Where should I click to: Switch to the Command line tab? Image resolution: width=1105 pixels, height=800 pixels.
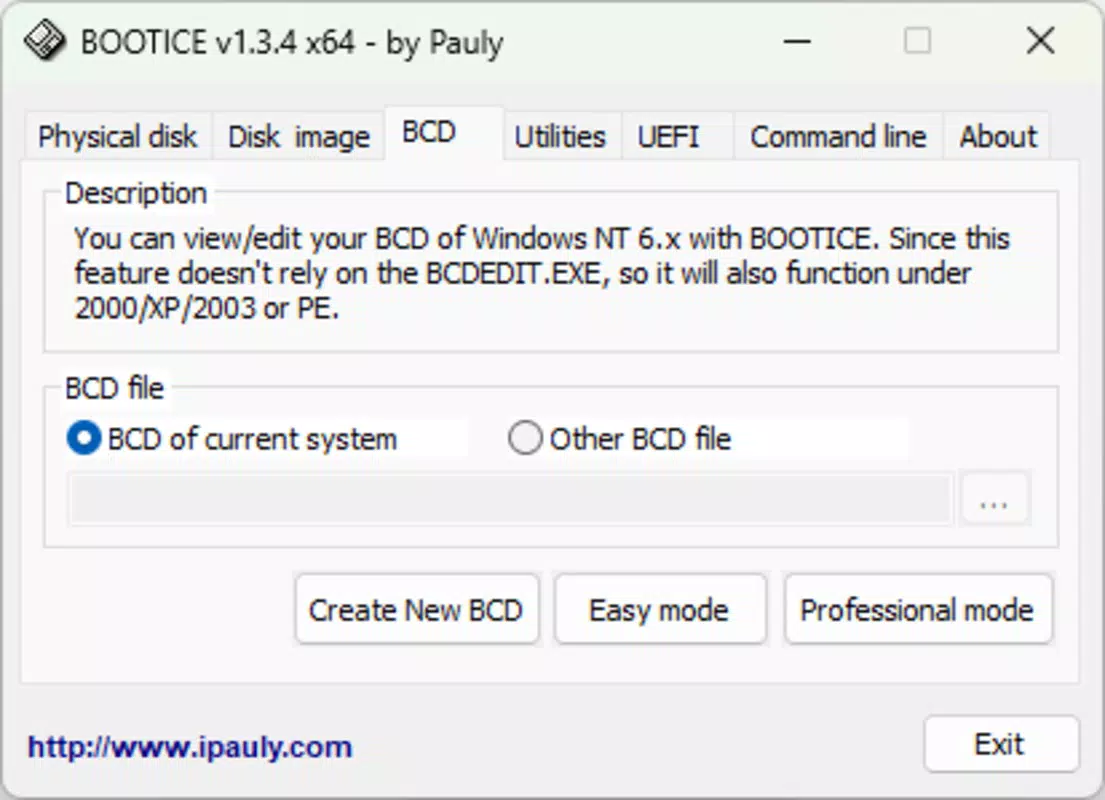tap(838, 136)
